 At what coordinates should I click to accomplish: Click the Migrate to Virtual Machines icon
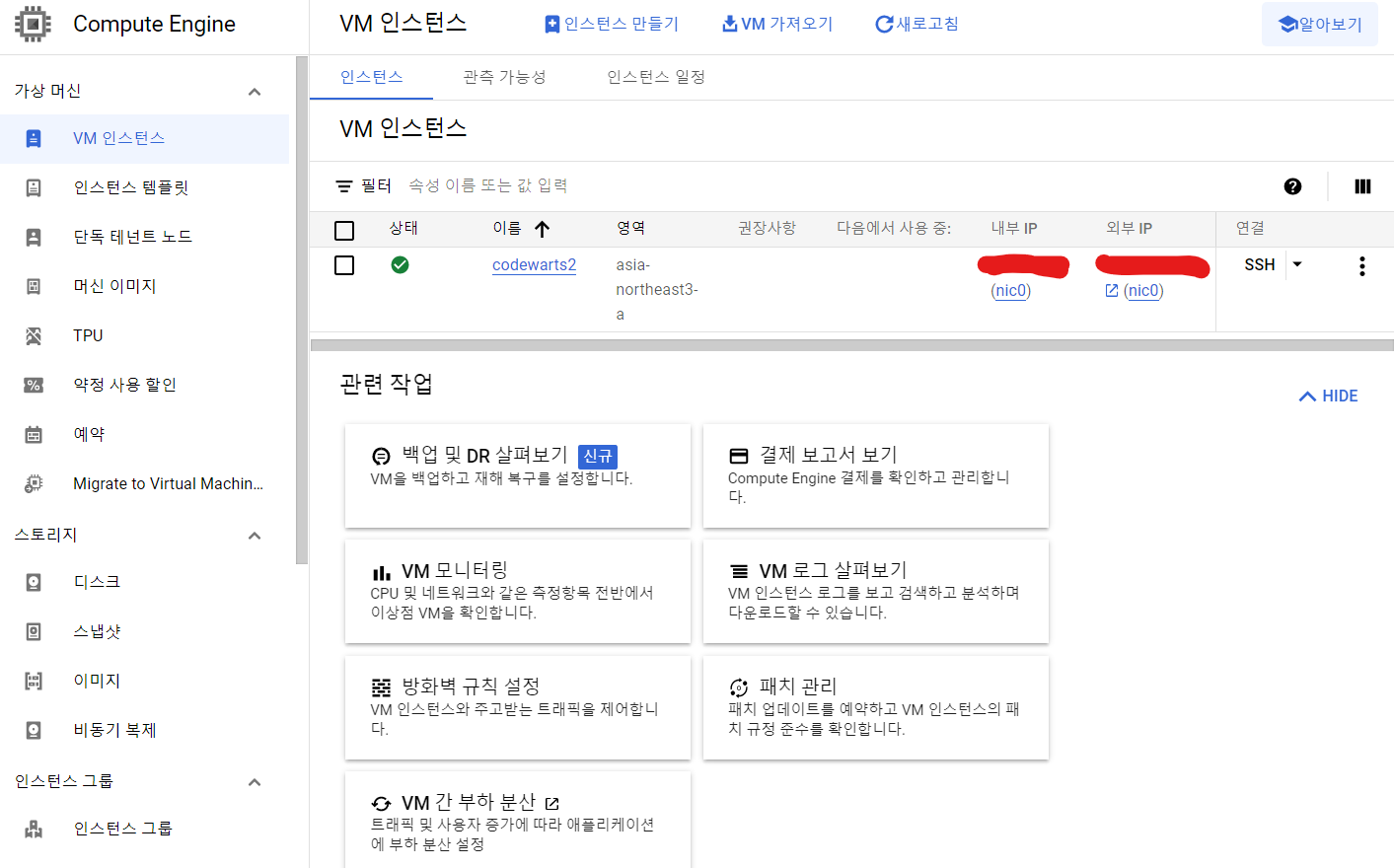pyautogui.click(x=34, y=483)
